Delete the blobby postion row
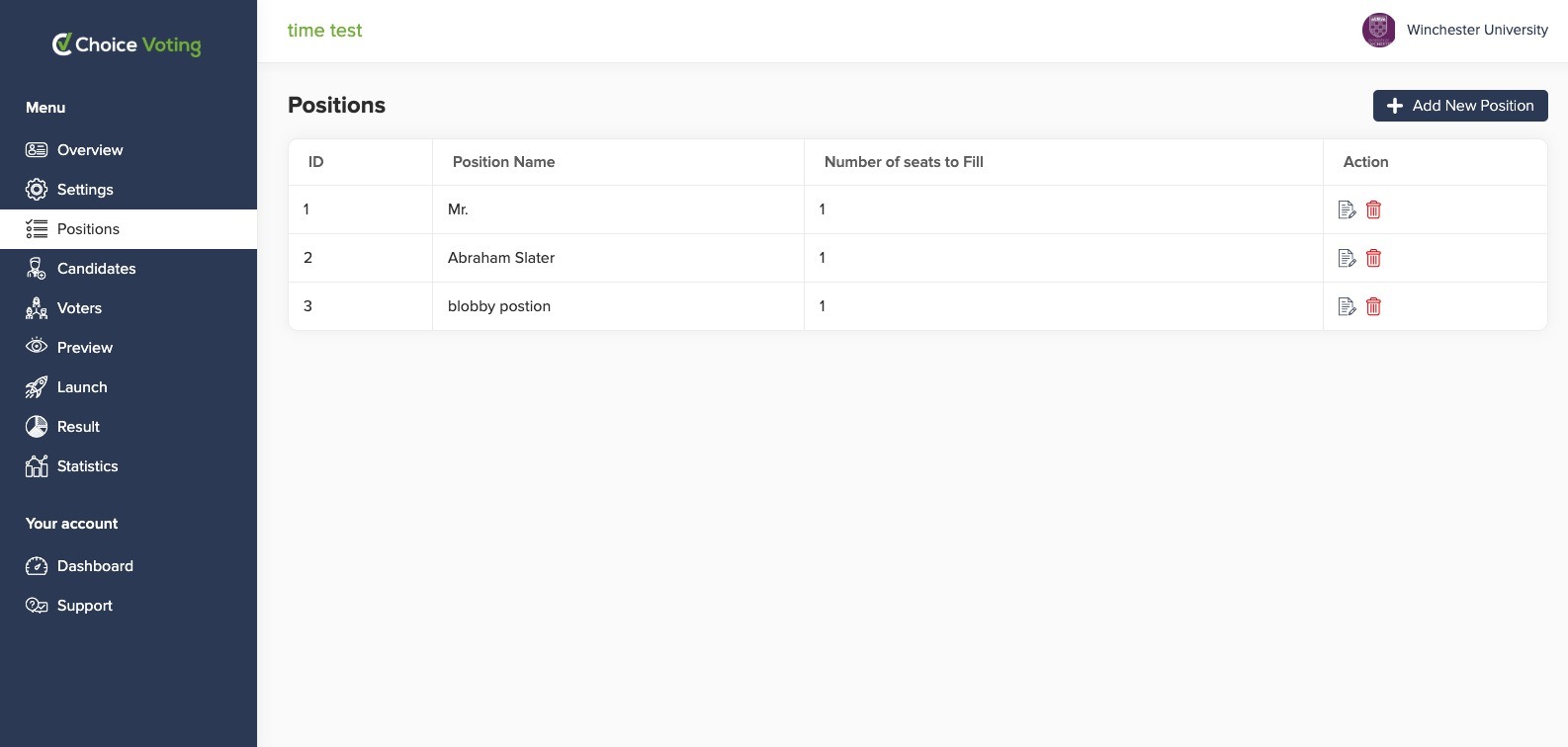This screenshot has height=747, width=1568. [x=1373, y=306]
